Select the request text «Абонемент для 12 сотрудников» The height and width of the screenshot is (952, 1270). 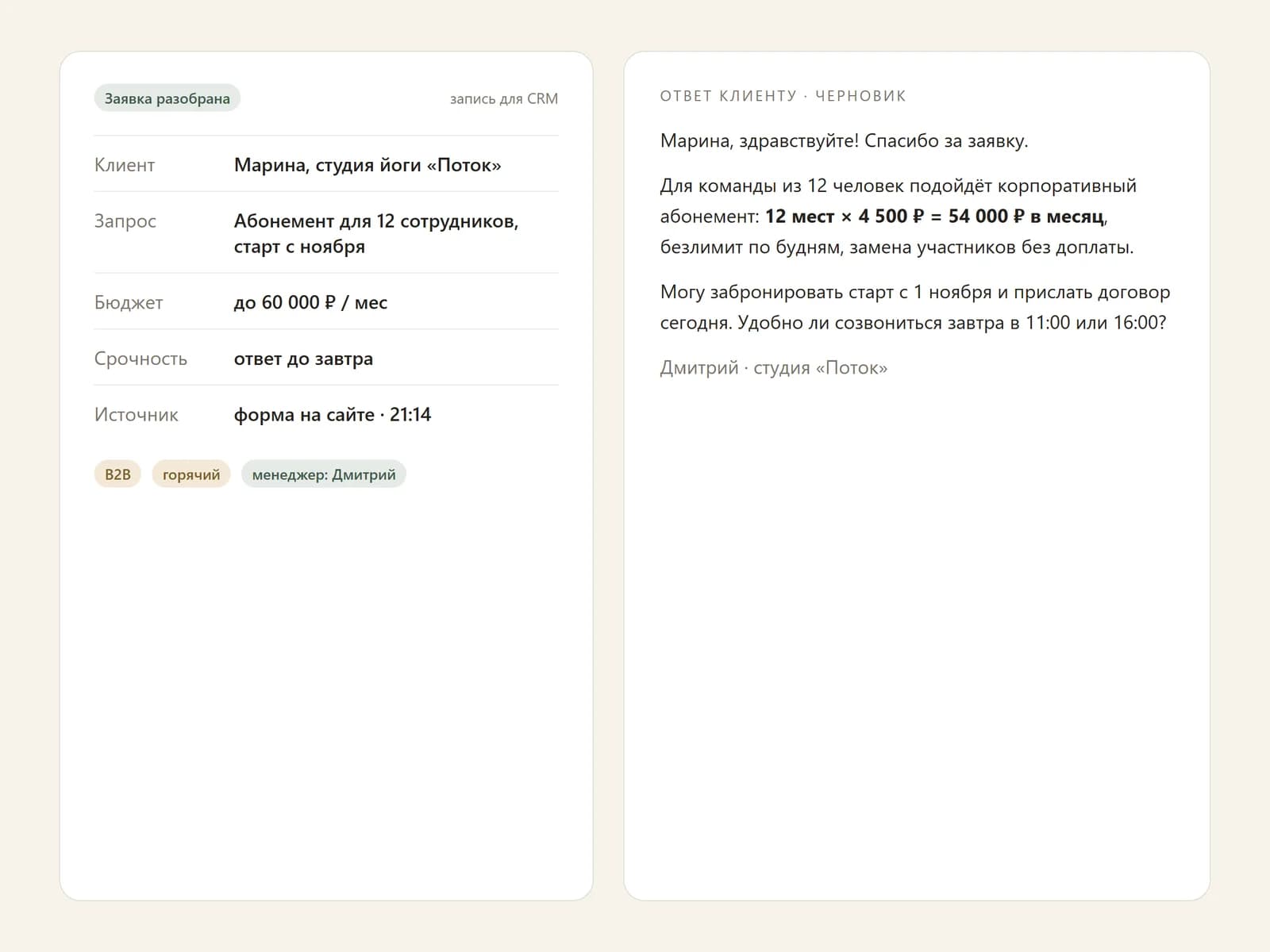tap(375, 221)
